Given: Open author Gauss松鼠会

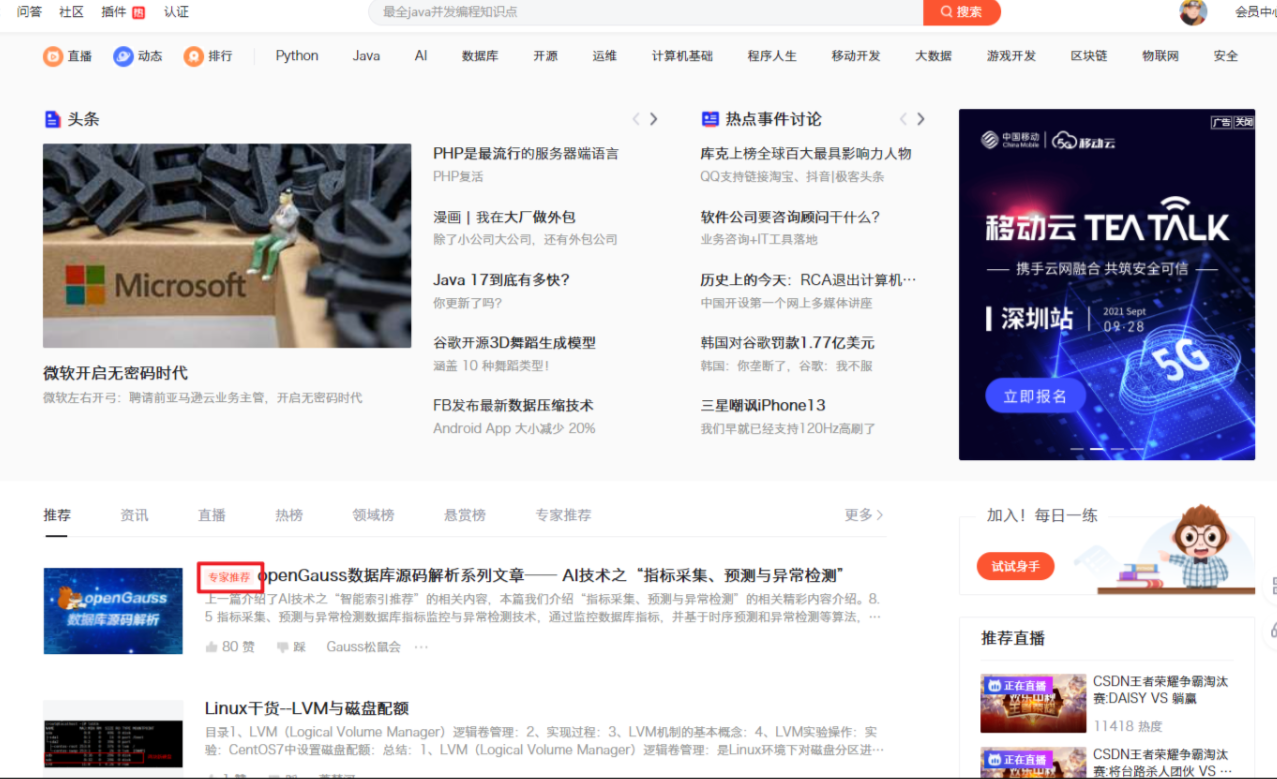Looking at the screenshot, I should [x=363, y=647].
